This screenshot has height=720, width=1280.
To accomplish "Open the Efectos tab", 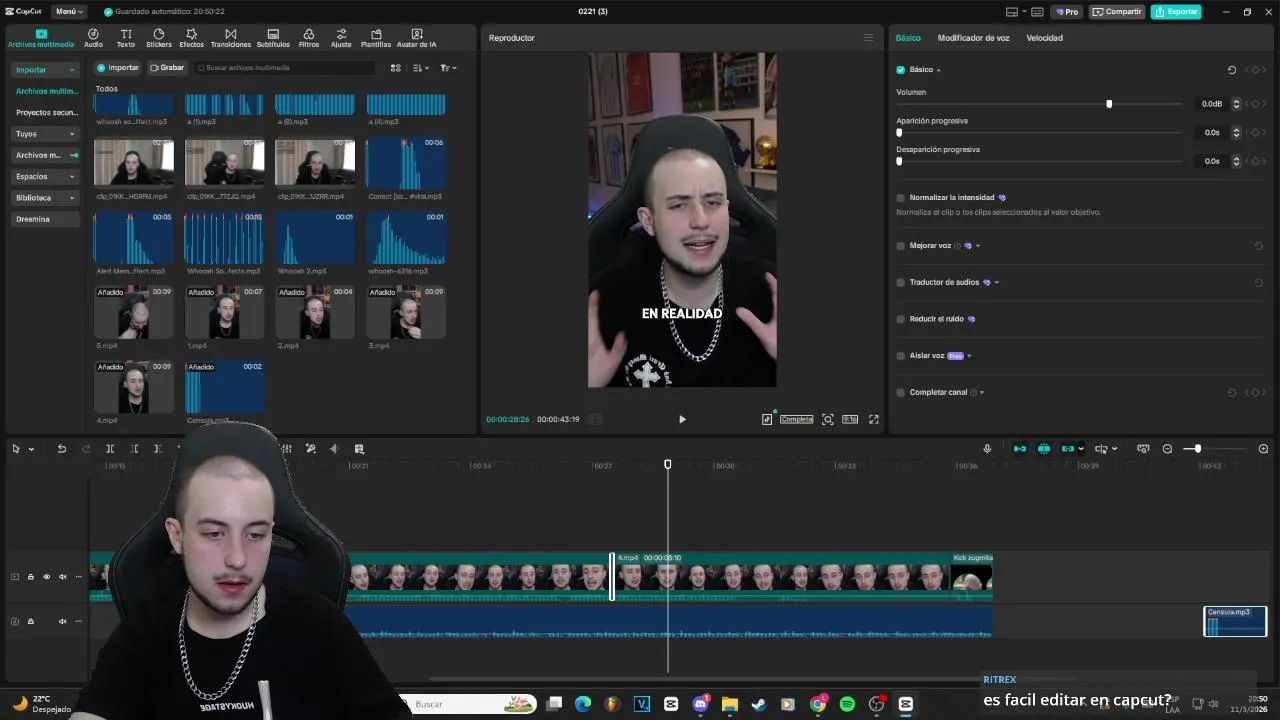I will [191, 38].
